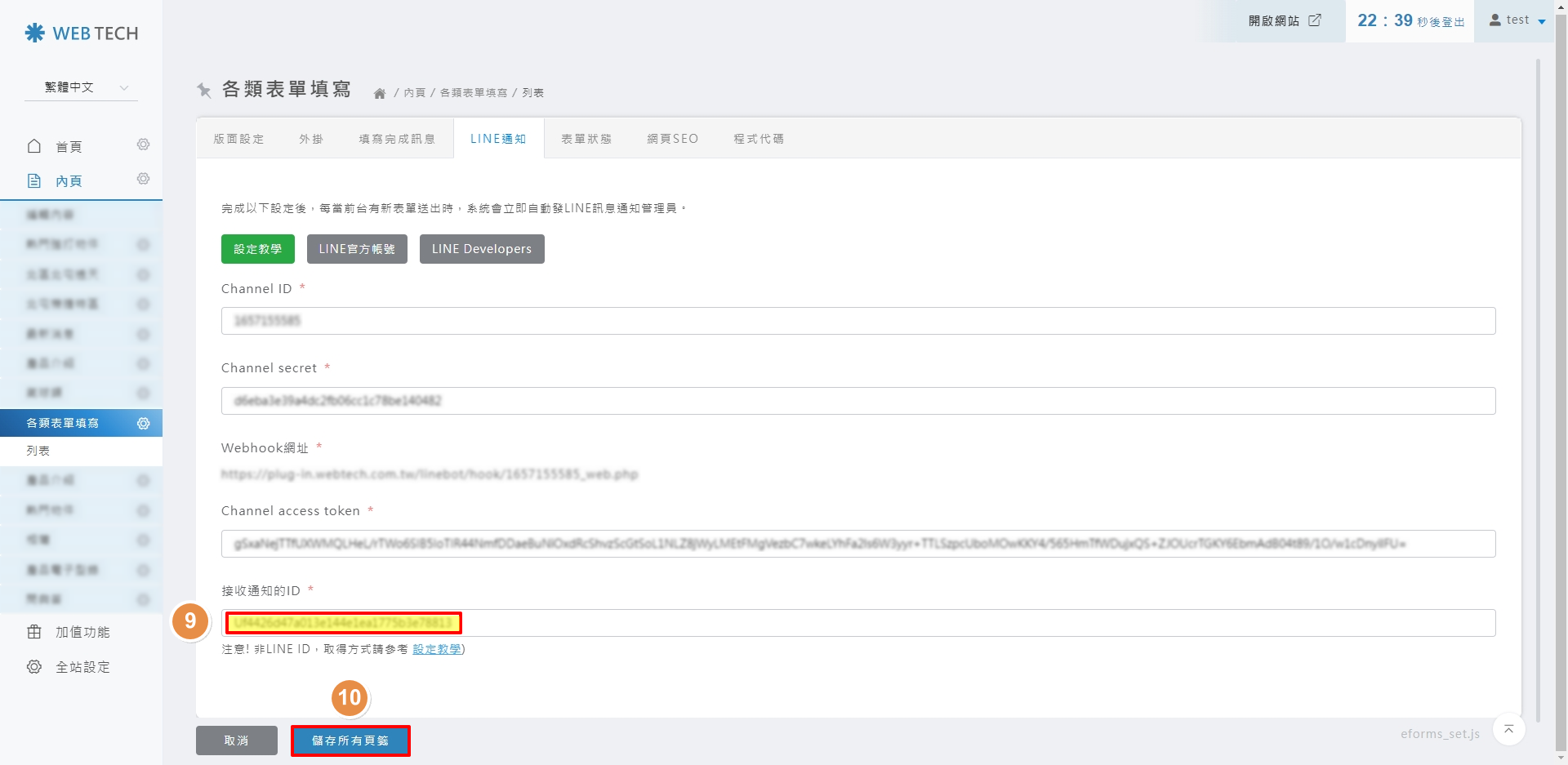Click the home icon in the breadcrumb
Viewport: 1568px width, 765px height.
[x=379, y=93]
